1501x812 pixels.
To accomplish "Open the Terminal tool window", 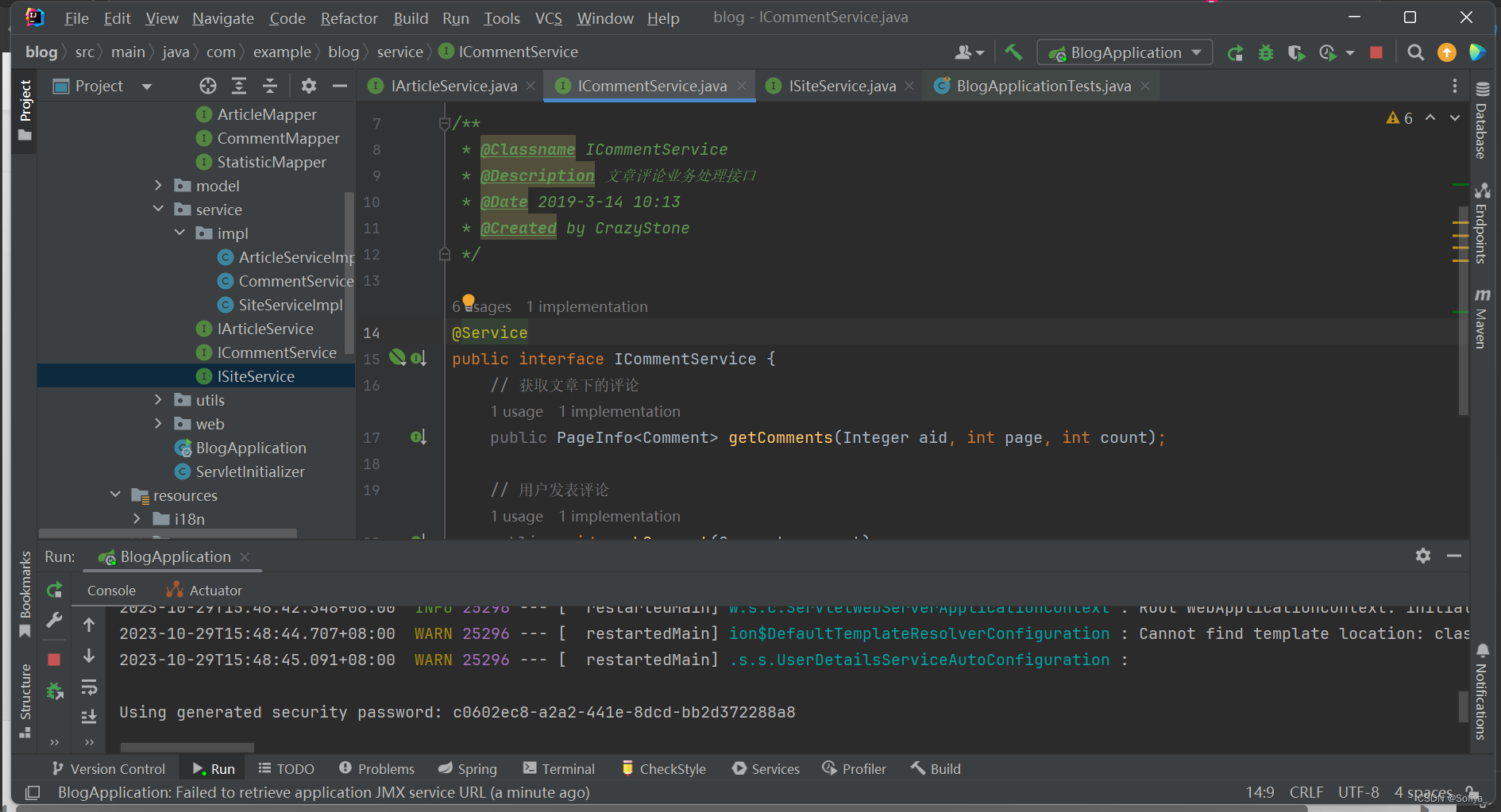I will point(558,768).
